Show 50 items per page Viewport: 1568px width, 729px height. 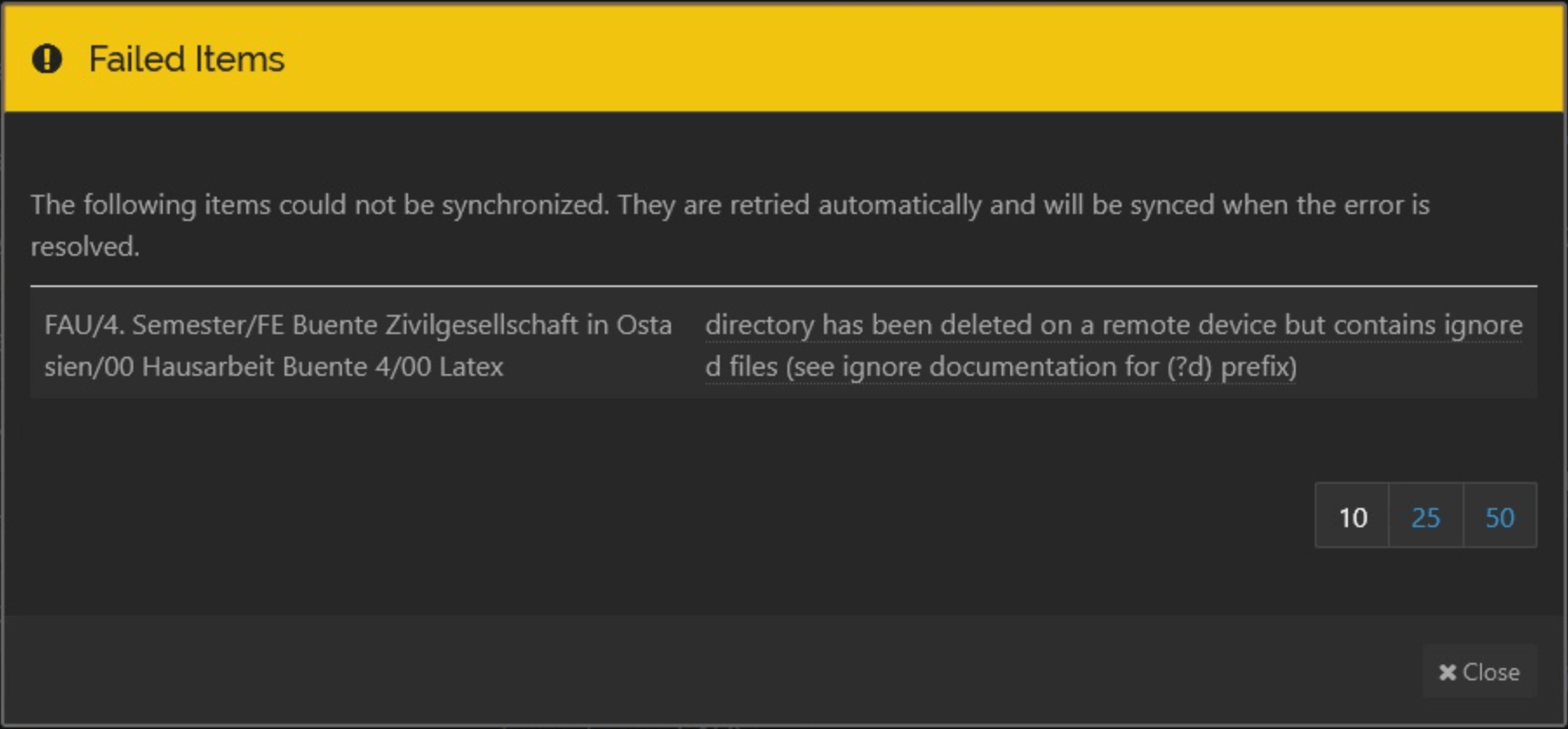tap(1499, 517)
